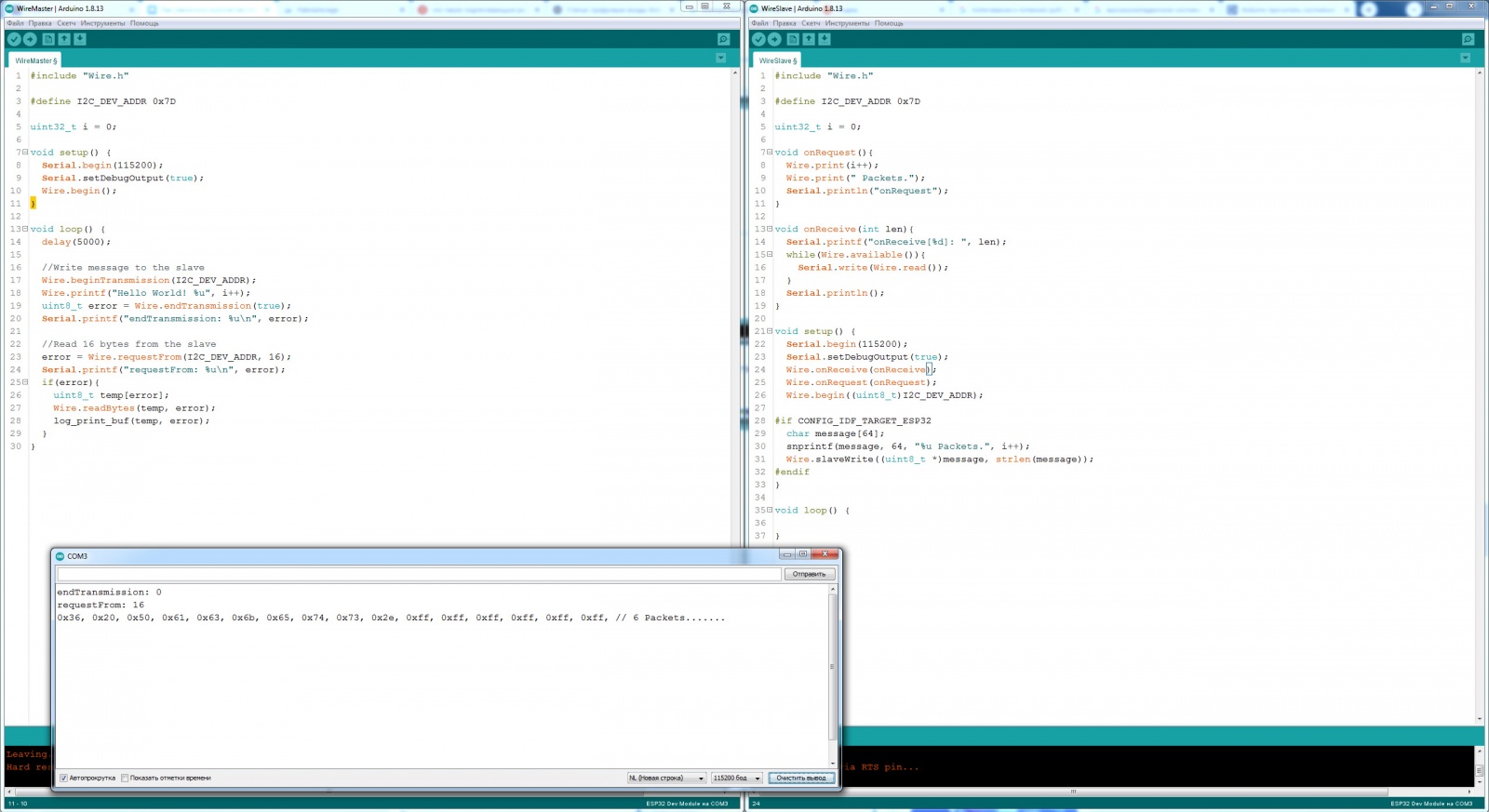Open Скетч menu in WireMaster window

point(66,23)
